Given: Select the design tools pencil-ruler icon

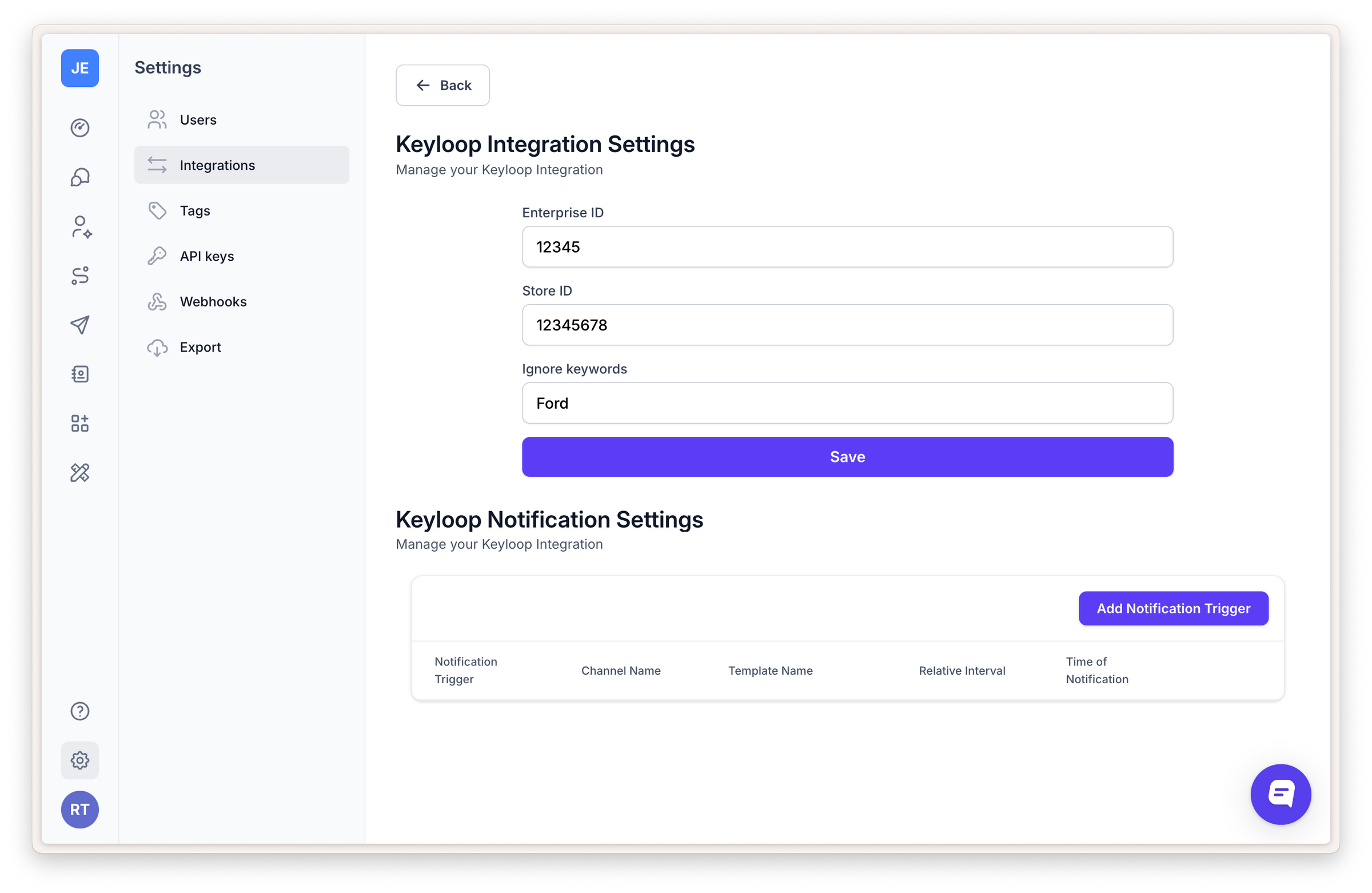Looking at the screenshot, I should (79, 472).
